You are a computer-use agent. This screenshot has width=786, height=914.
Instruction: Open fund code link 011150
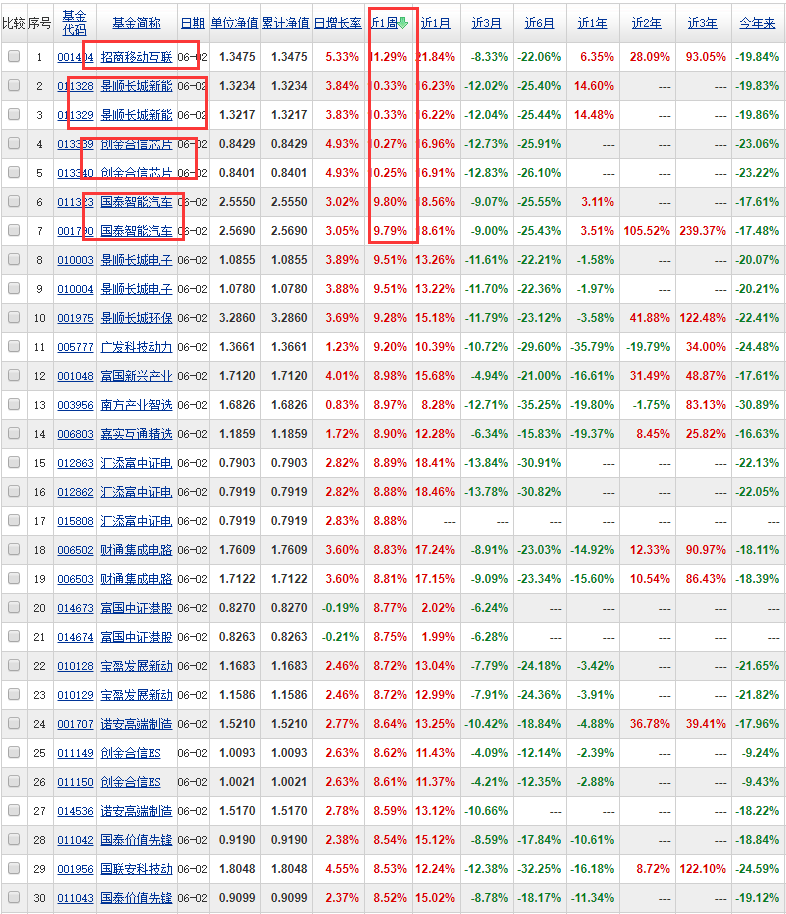[x=75, y=782]
